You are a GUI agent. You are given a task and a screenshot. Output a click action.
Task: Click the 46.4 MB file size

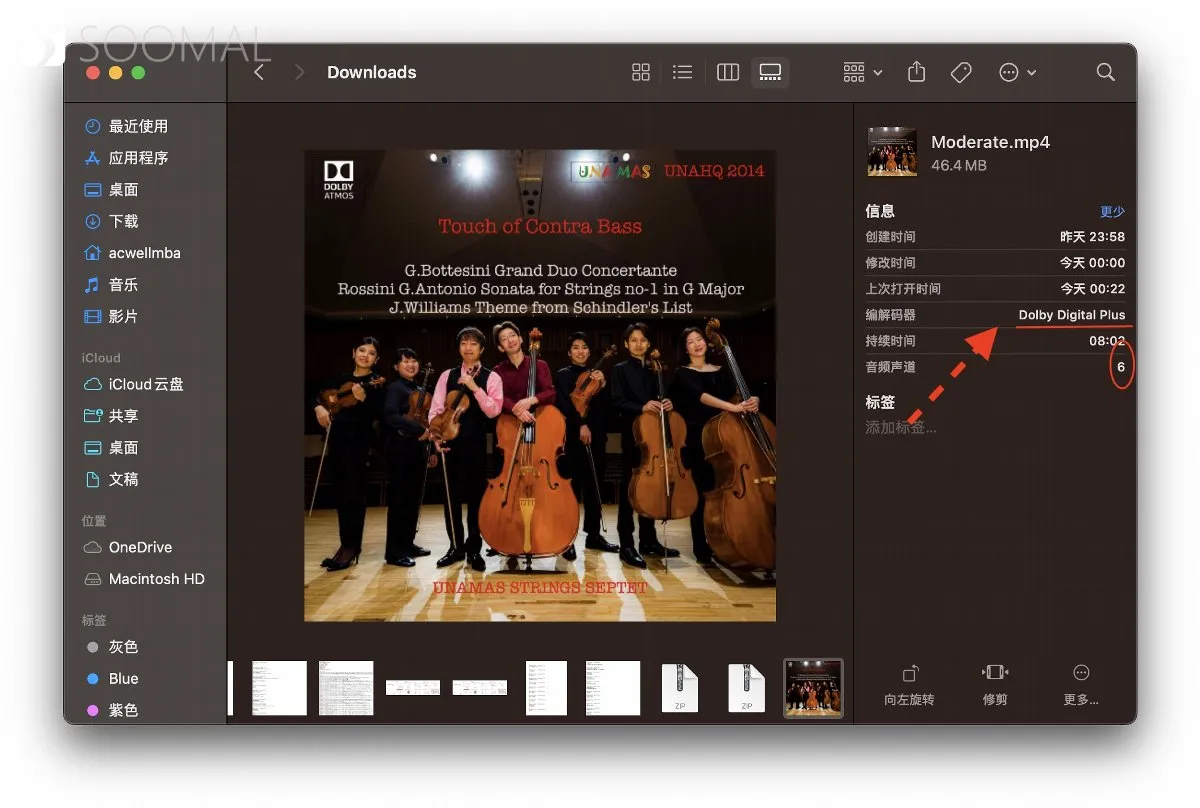[x=959, y=165]
